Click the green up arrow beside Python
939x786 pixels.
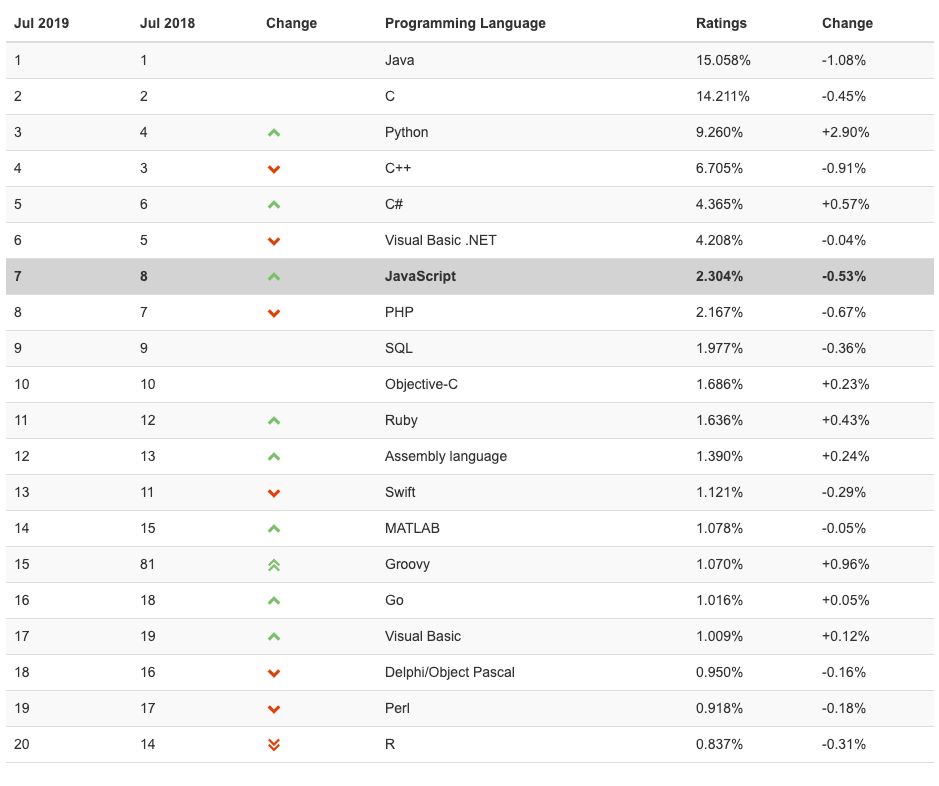click(274, 132)
